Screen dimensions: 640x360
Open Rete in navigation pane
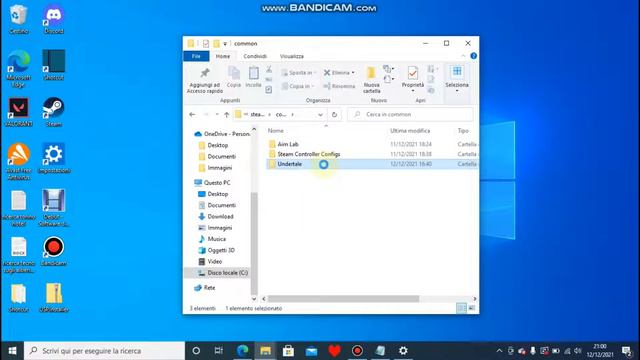(x=204, y=288)
